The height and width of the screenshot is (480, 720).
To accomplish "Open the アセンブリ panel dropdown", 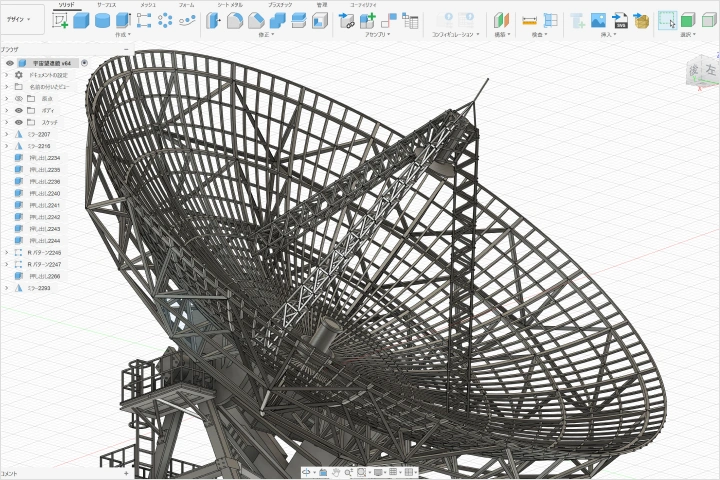I will pyautogui.click(x=378, y=34).
